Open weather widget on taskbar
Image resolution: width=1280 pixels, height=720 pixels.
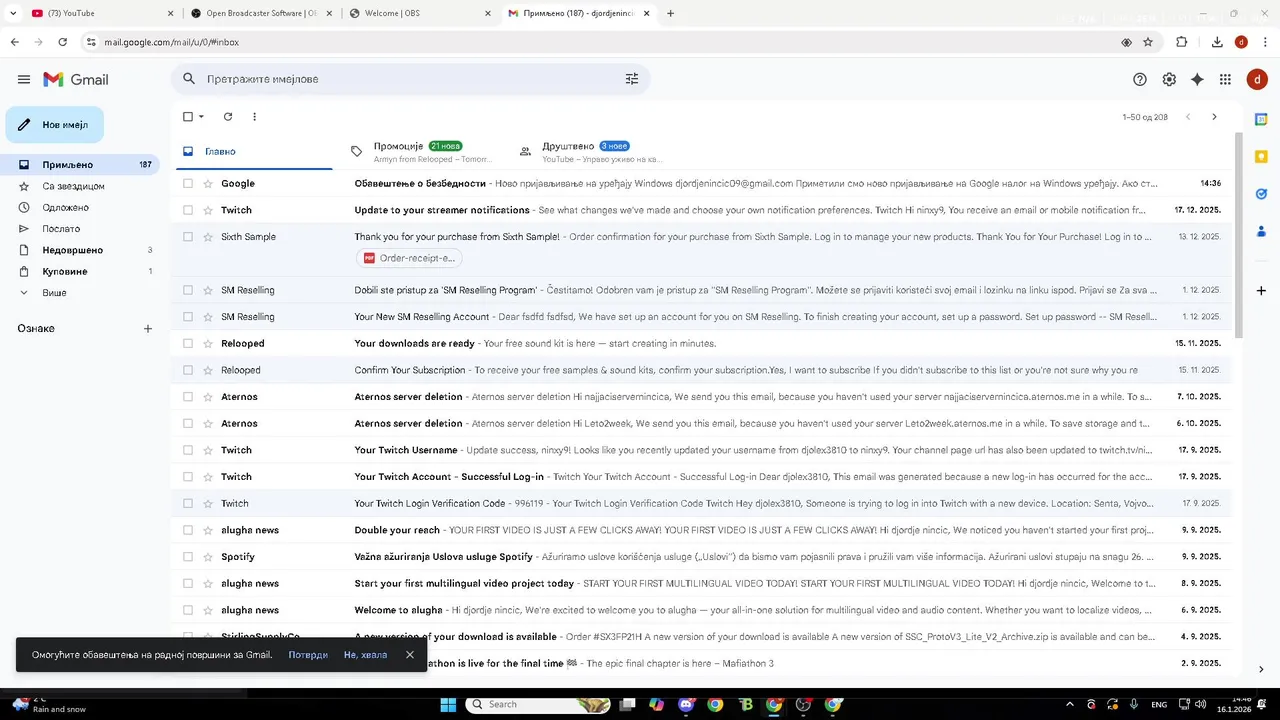48,704
